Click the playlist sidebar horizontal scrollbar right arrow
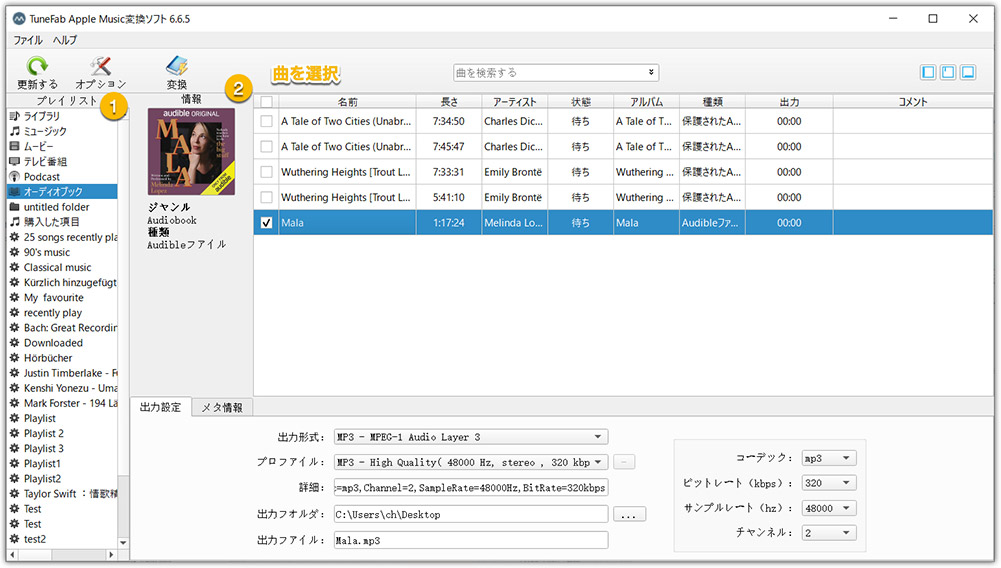This screenshot has height=568, width=1001. [111, 555]
